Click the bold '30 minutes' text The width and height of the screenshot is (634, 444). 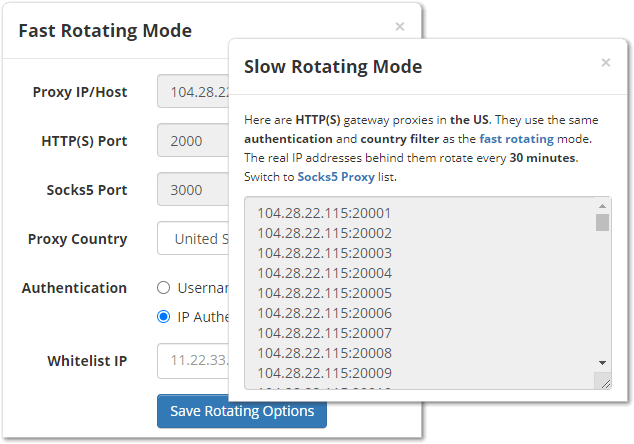point(542,158)
